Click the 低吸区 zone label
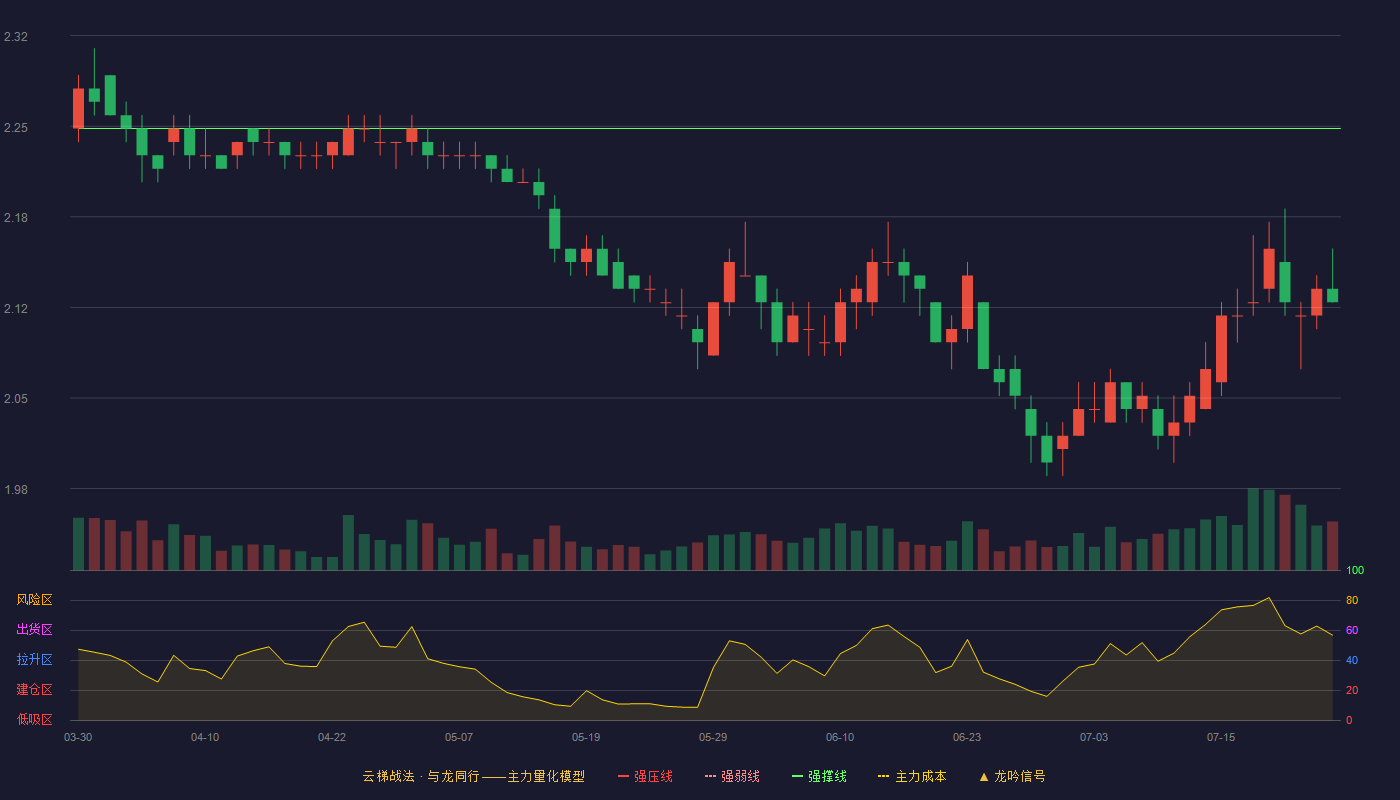The image size is (1400, 800). 34,719
